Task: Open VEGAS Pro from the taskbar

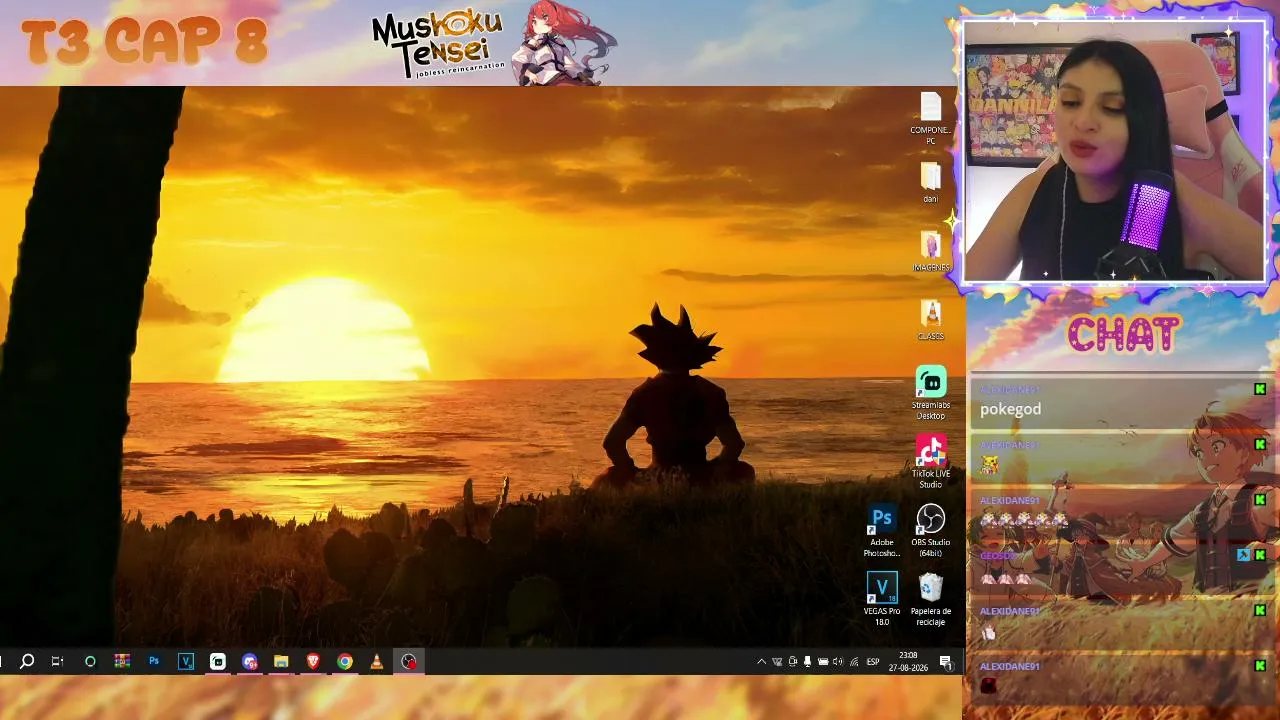Action: click(x=186, y=661)
